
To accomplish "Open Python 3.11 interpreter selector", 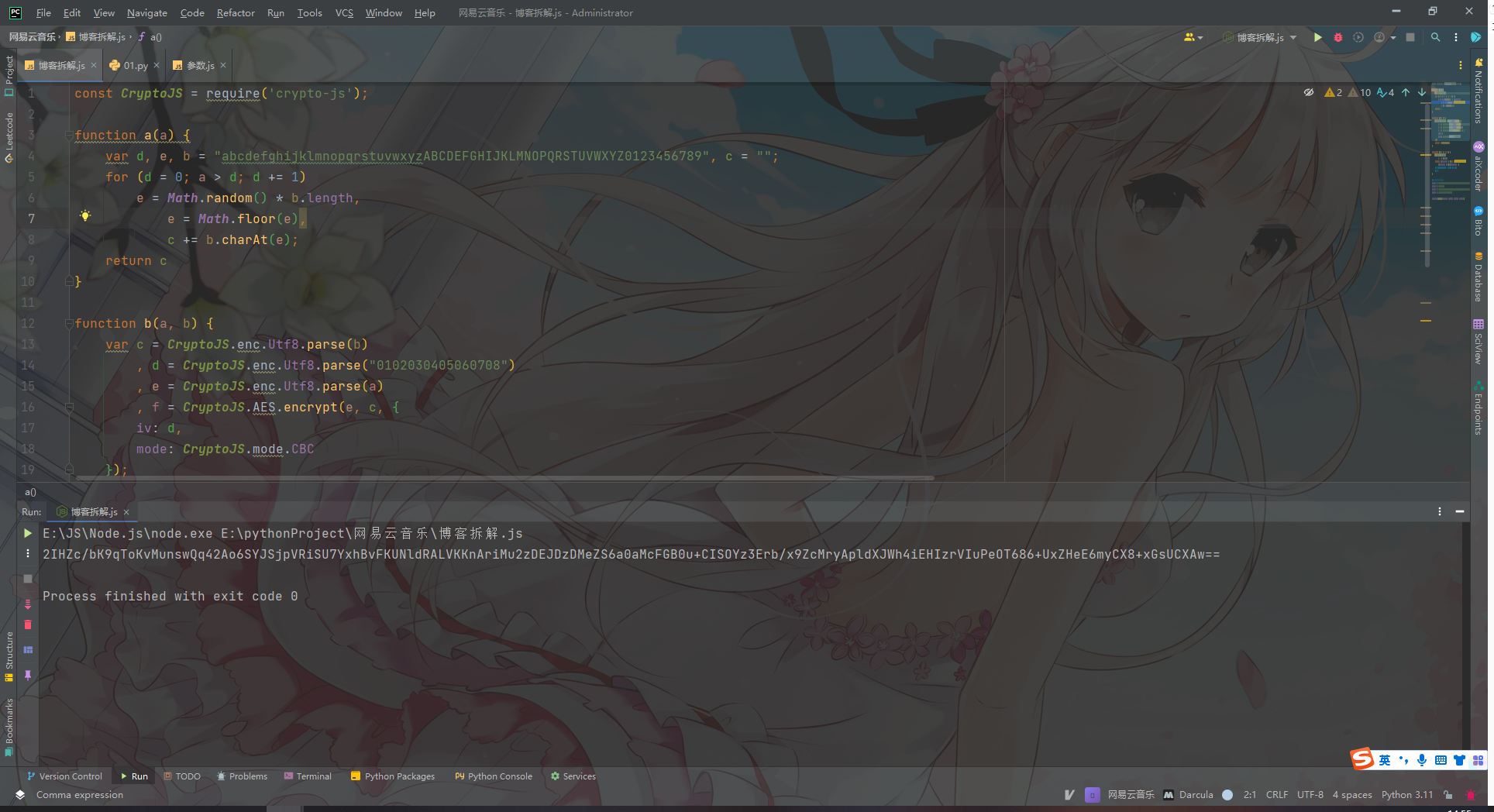I will pos(1407,795).
